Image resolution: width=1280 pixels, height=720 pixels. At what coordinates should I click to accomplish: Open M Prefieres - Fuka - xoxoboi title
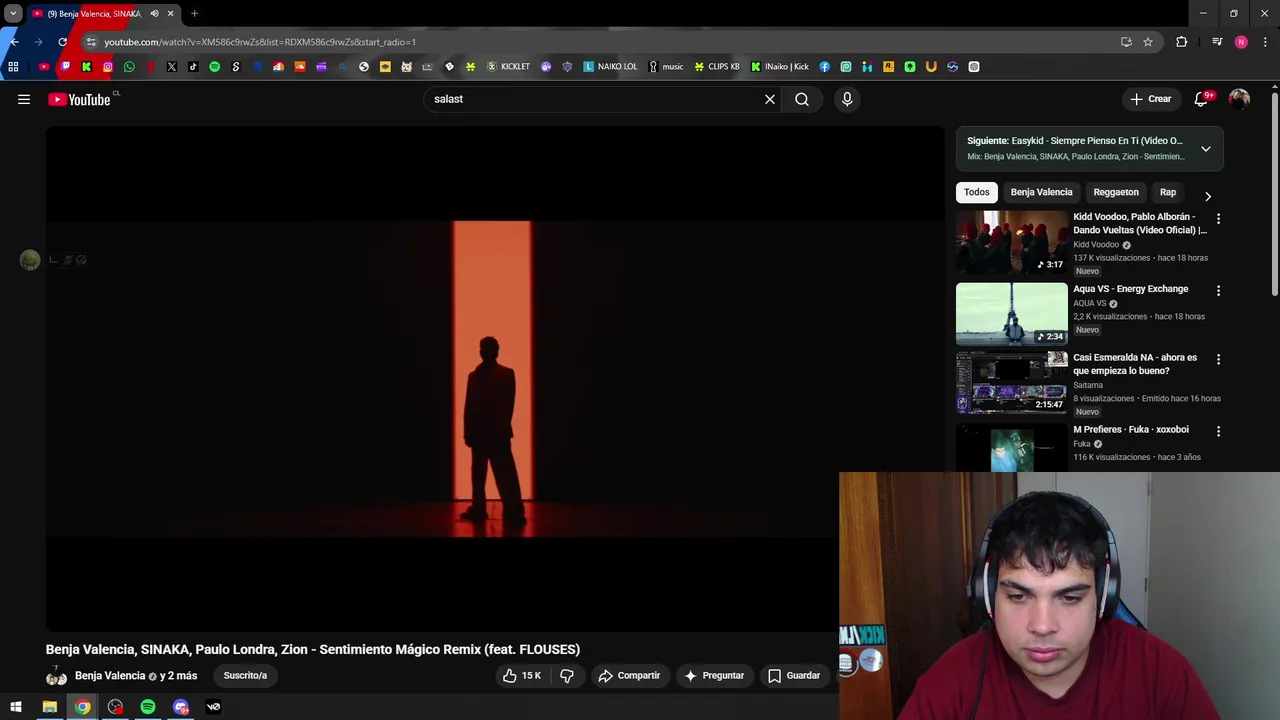(1131, 430)
